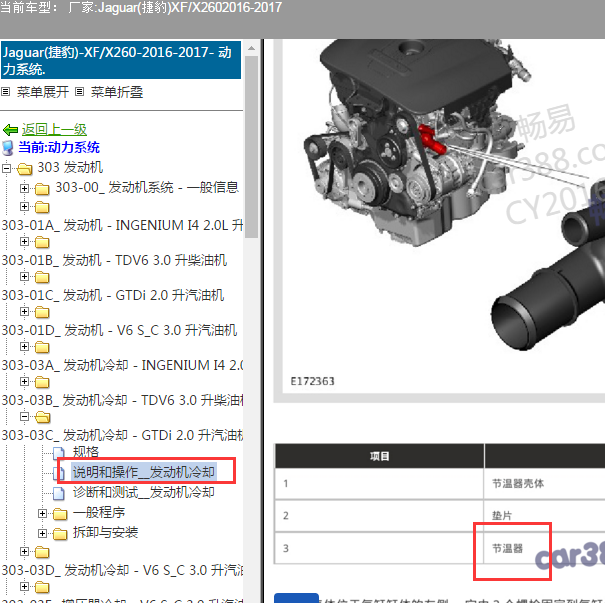Open 303-01A_ 发动机 - INGENIUM I4 2.0L
Screen dimensions: 605x603
pos(122,225)
